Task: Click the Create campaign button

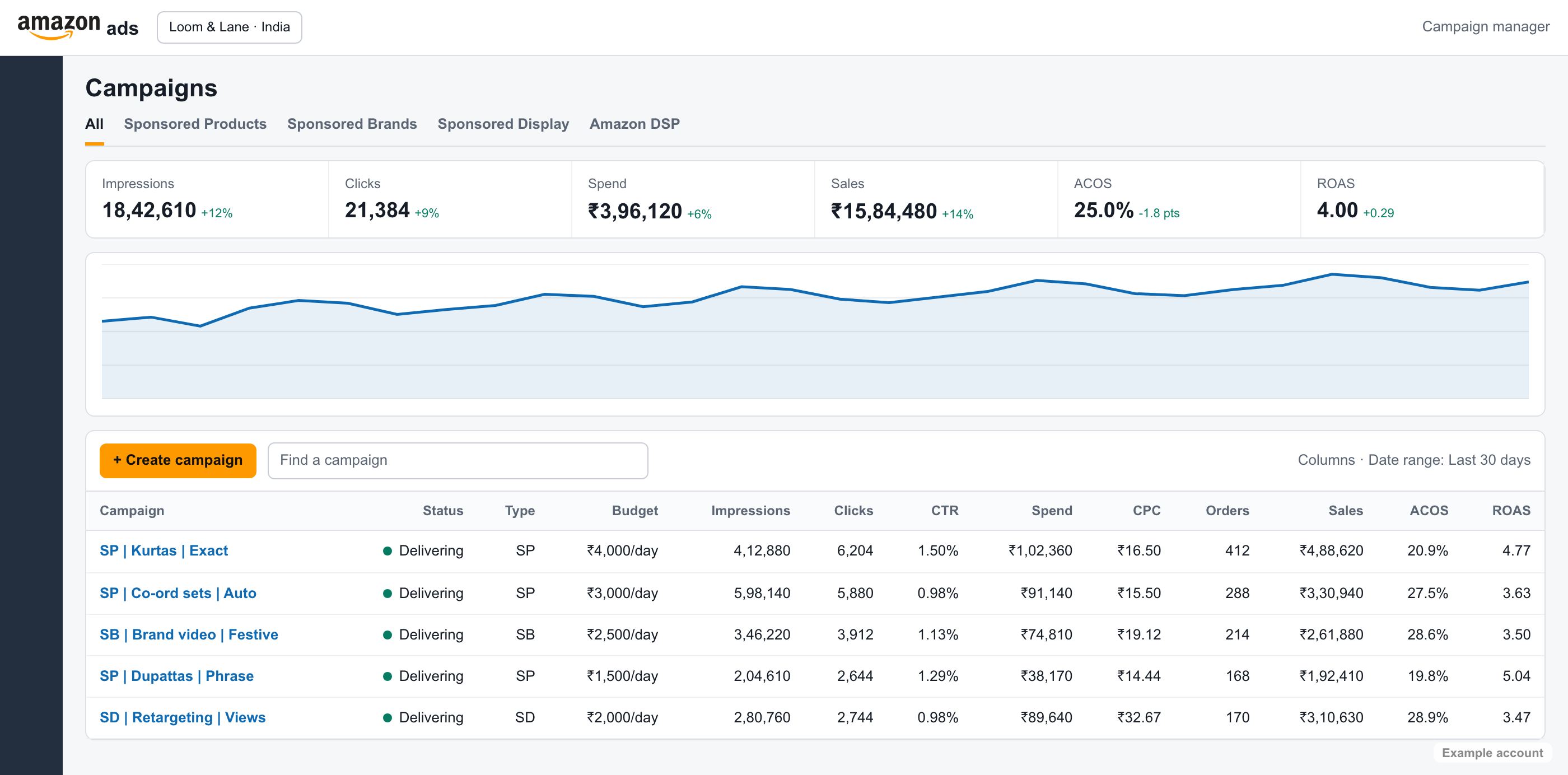Action: pyautogui.click(x=178, y=460)
